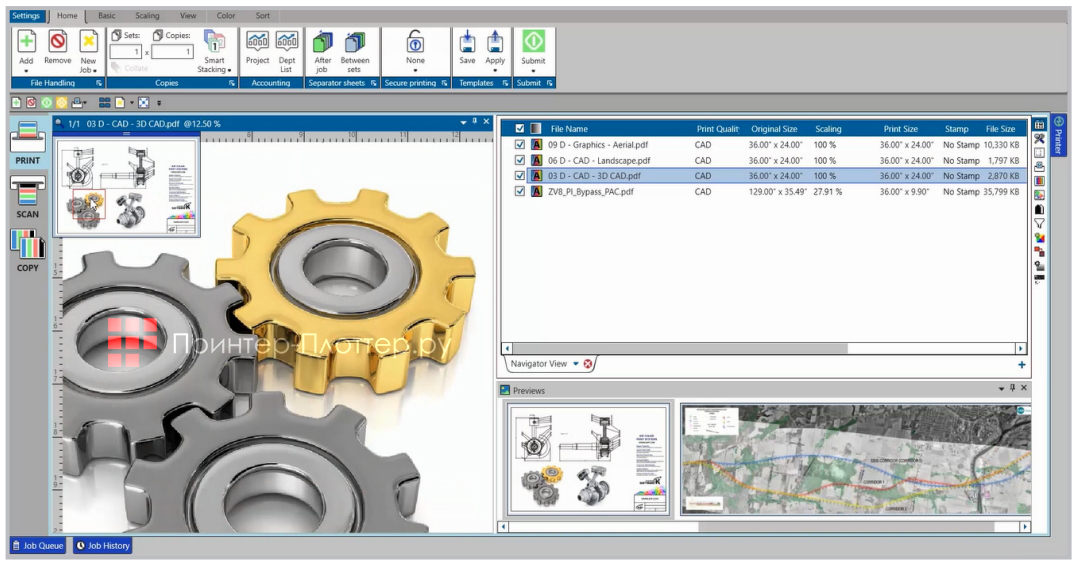This screenshot has width=1075, height=564.
Task: Start a New Job
Action: point(88,42)
